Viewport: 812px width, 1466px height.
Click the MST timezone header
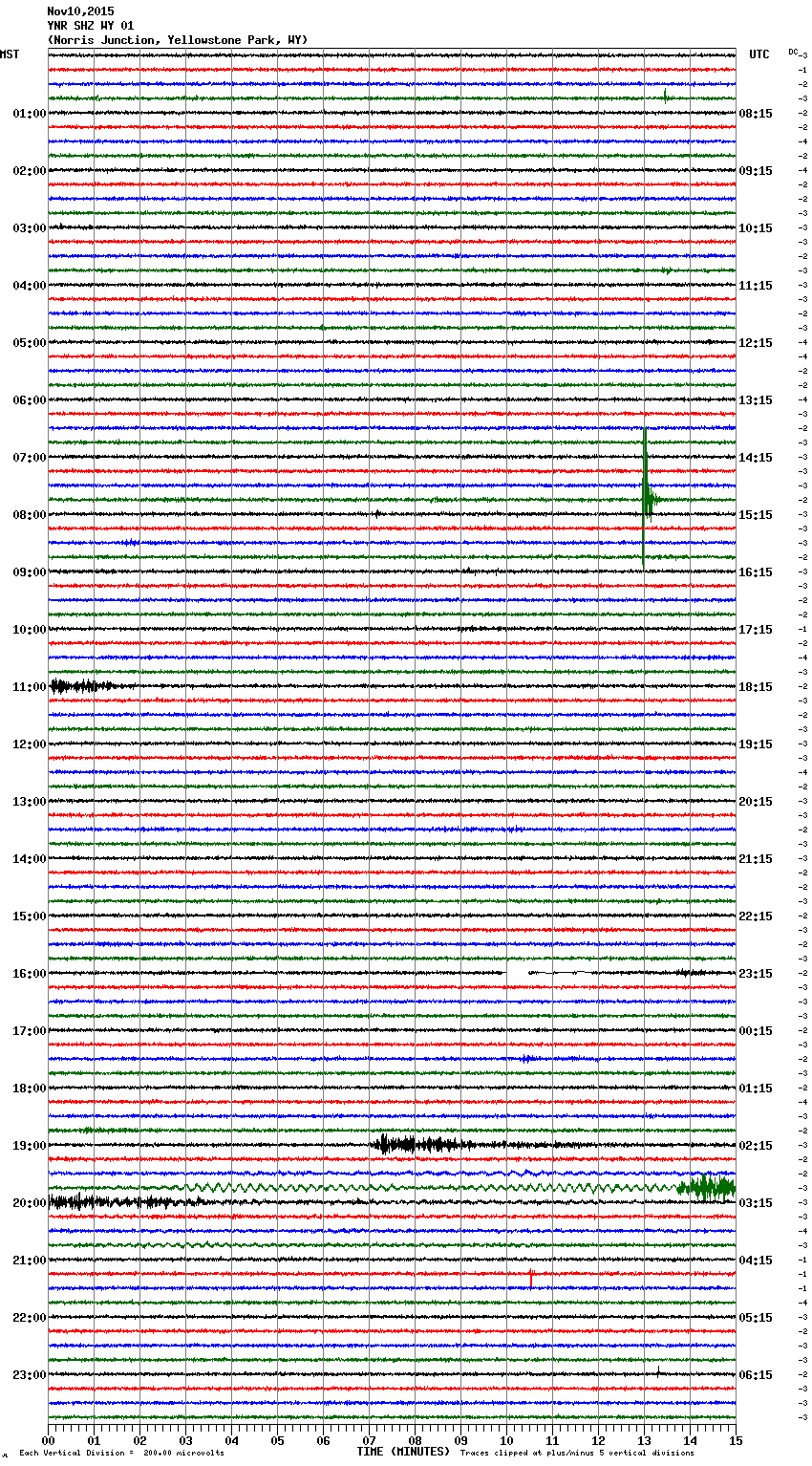click(10, 54)
